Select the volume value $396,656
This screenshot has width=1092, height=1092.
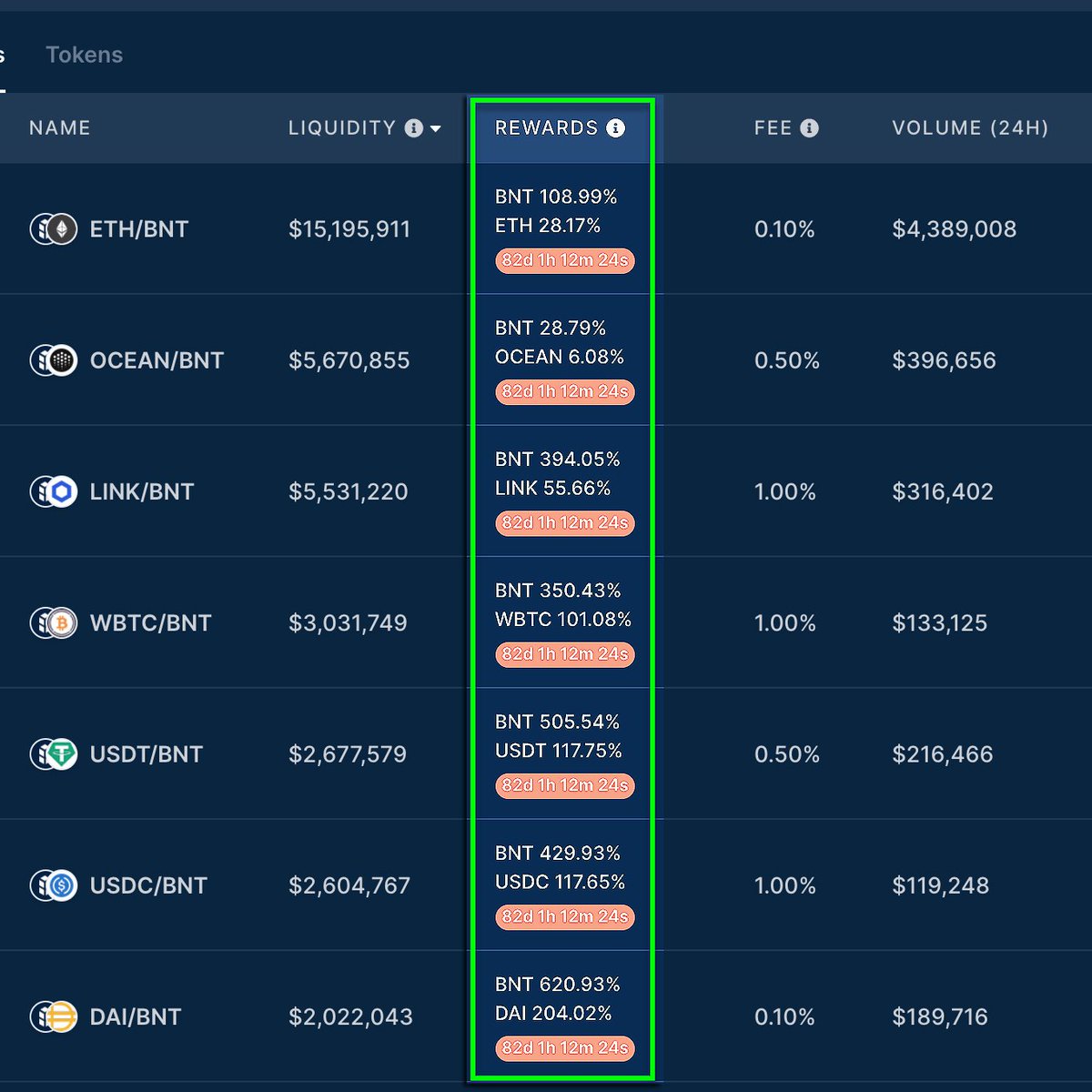point(945,360)
